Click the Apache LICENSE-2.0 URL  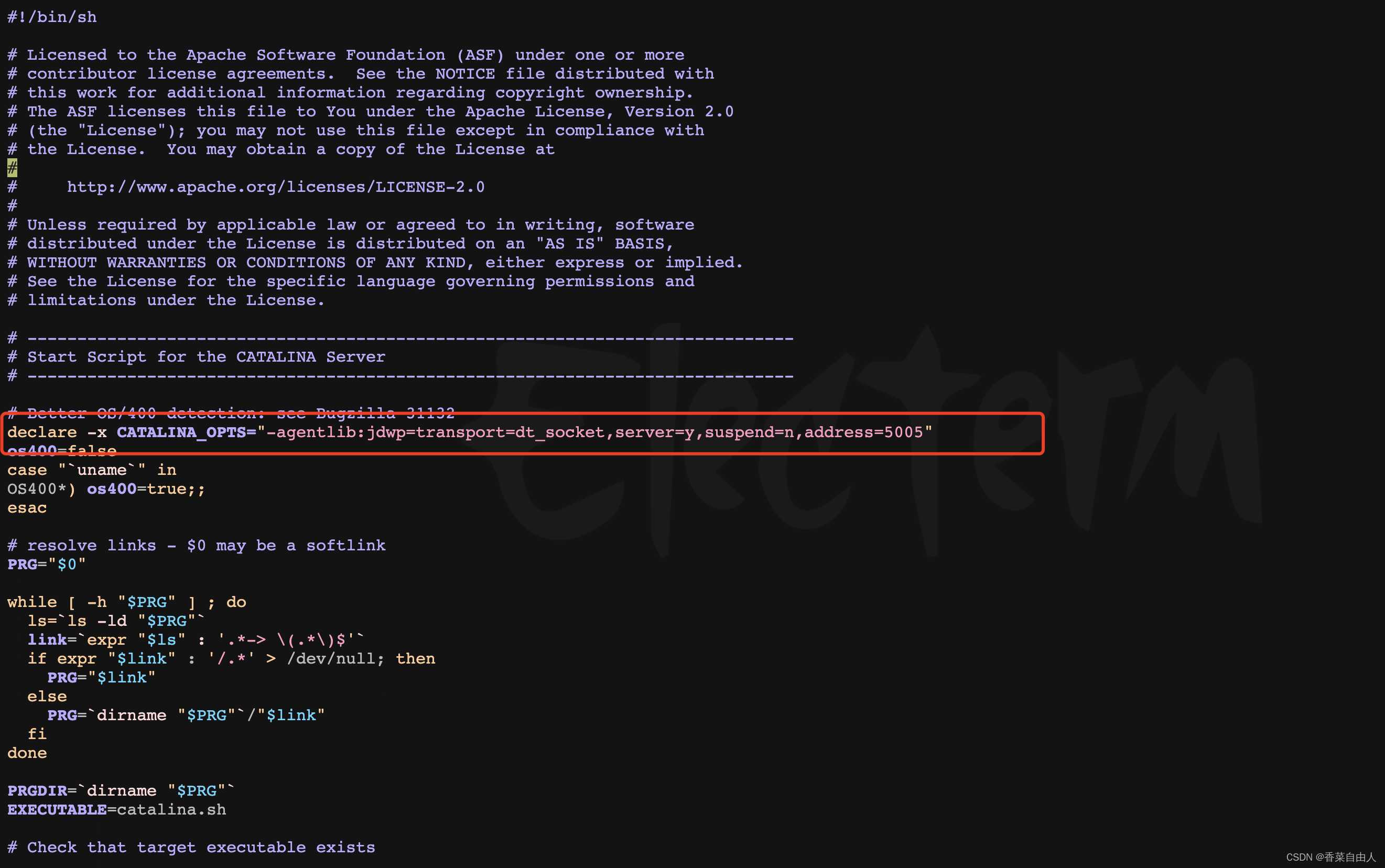(276, 187)
